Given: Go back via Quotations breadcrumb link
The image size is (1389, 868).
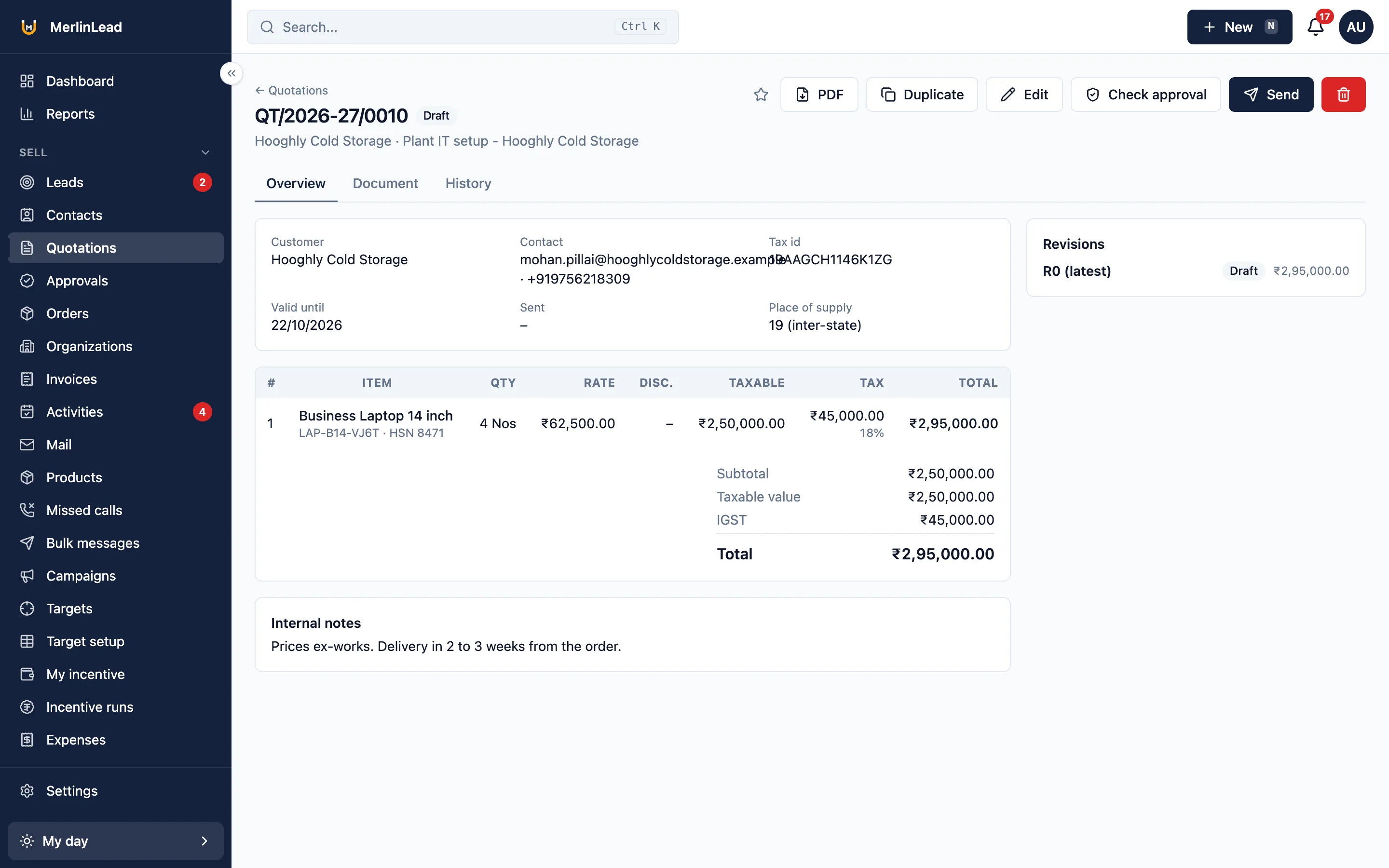Looking at the screenshot, I should tap(292, 90).
